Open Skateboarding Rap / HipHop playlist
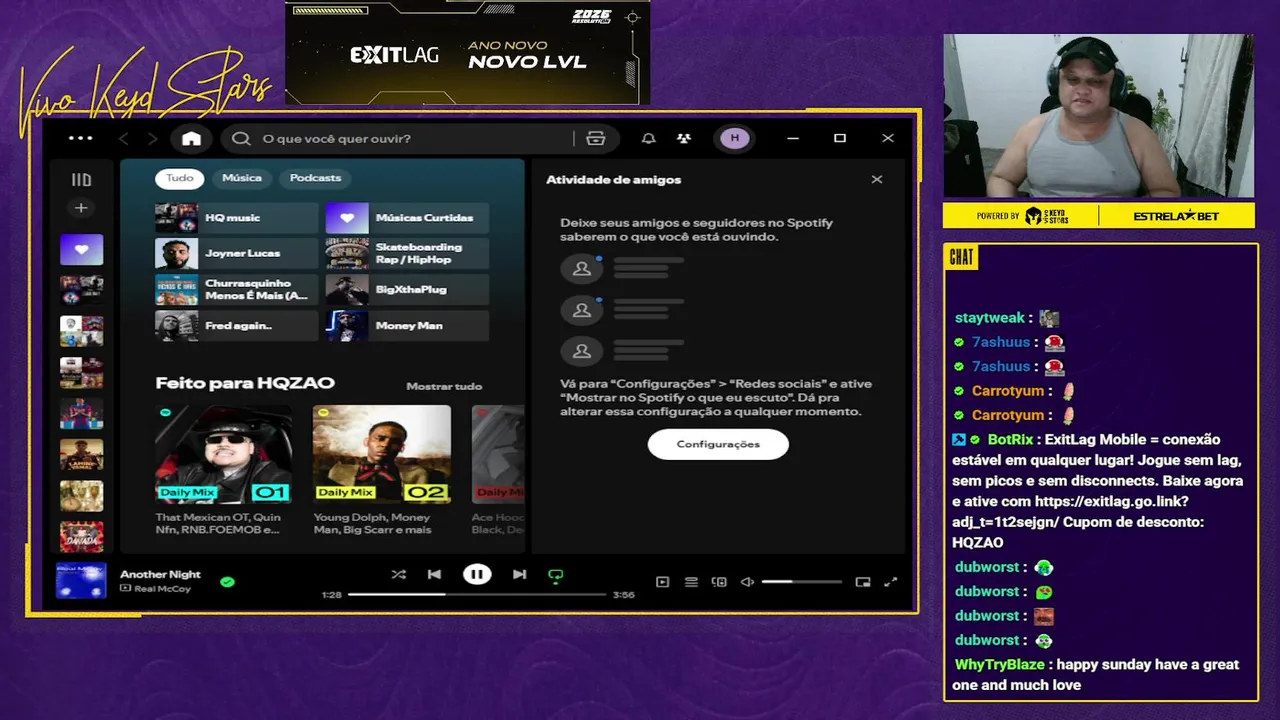 coord(407,254)
